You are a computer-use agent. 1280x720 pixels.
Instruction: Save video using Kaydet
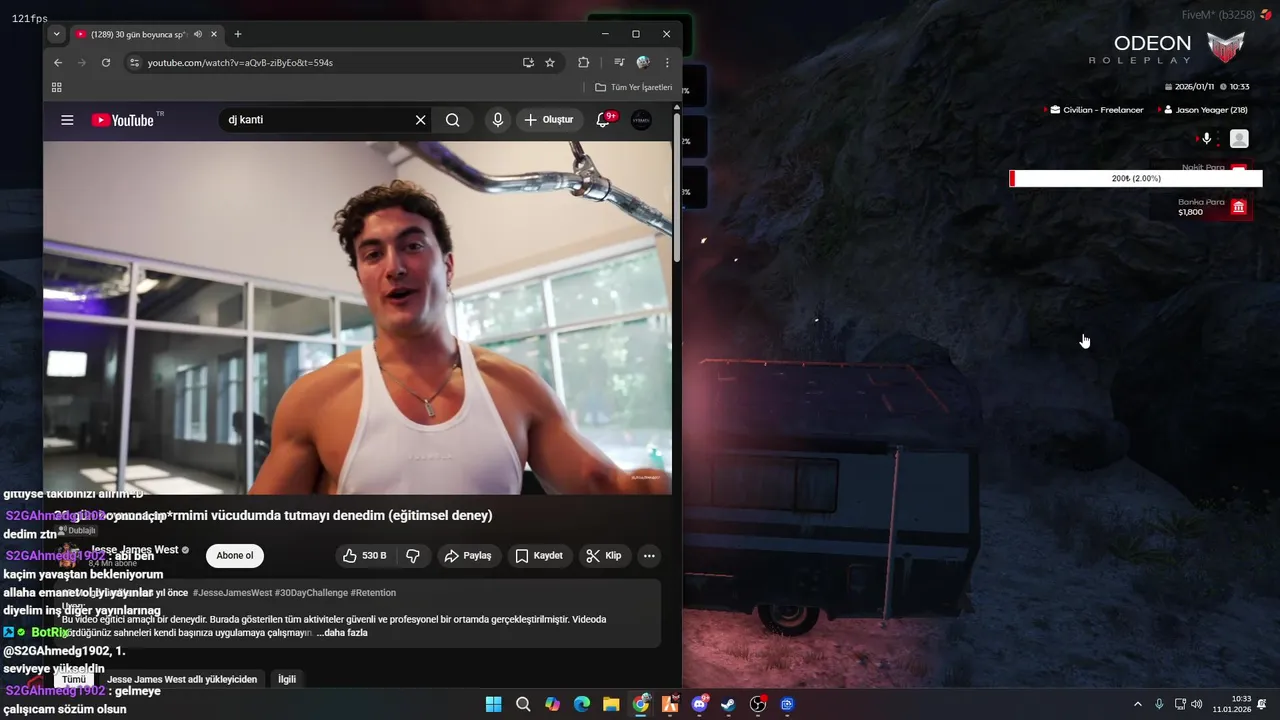(539, 556)
